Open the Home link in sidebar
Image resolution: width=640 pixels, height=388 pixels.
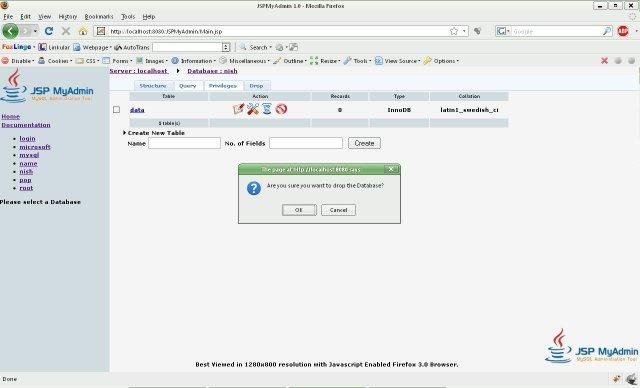coord(11,117)
